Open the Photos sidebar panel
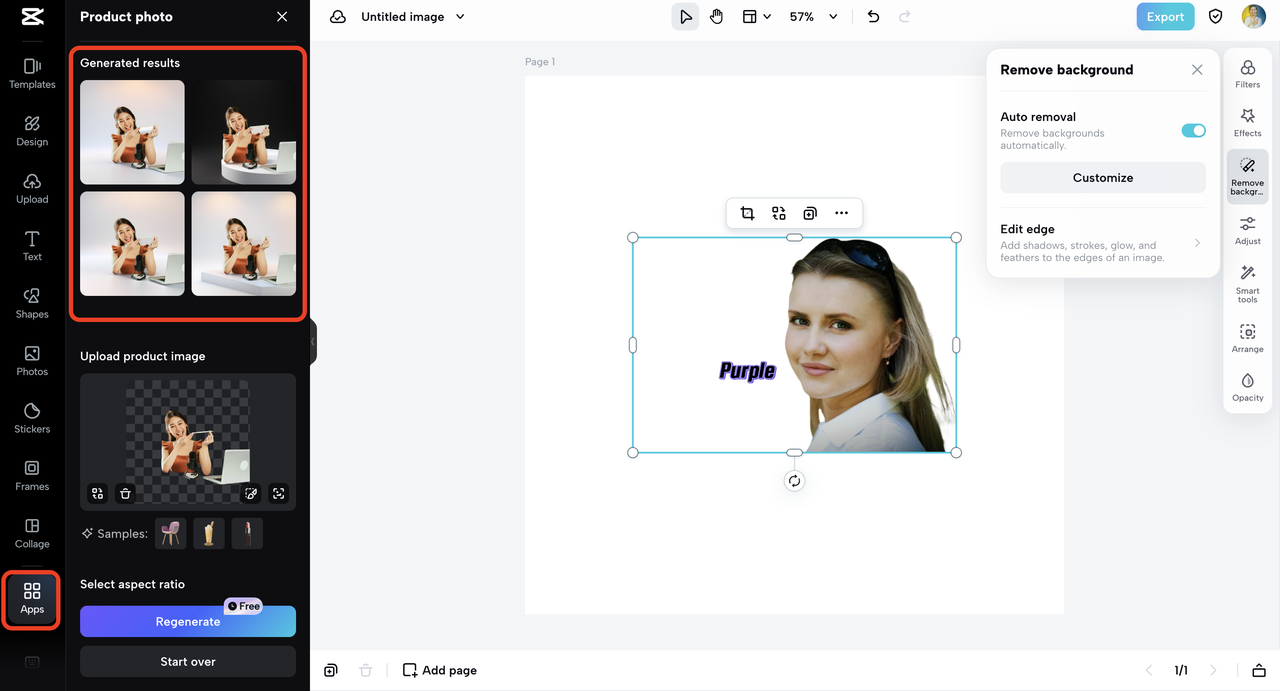Image resolution: width=1280 pixels, height=691 pixels. coord(32,361)
